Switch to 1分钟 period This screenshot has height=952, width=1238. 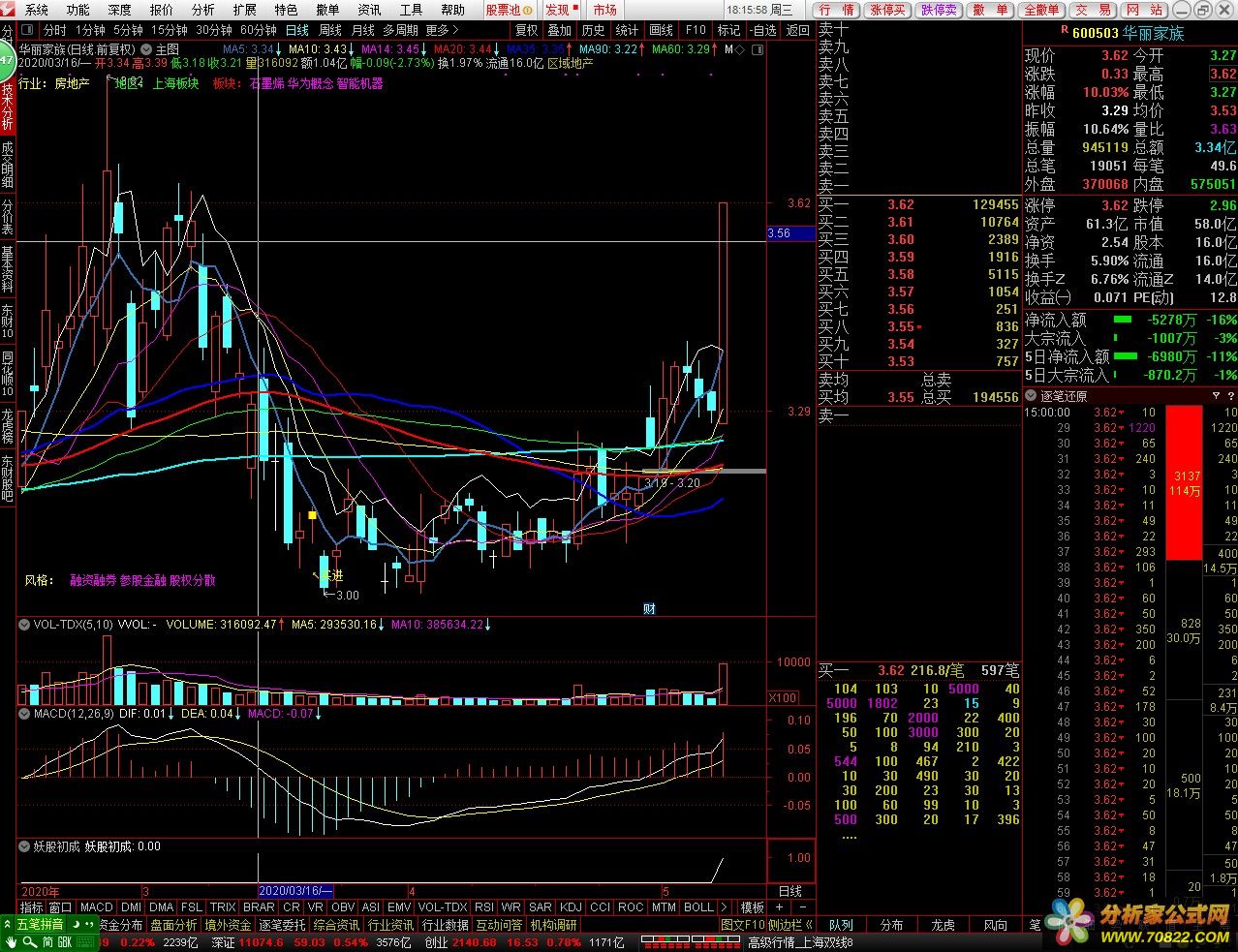[x=90, y=30]
